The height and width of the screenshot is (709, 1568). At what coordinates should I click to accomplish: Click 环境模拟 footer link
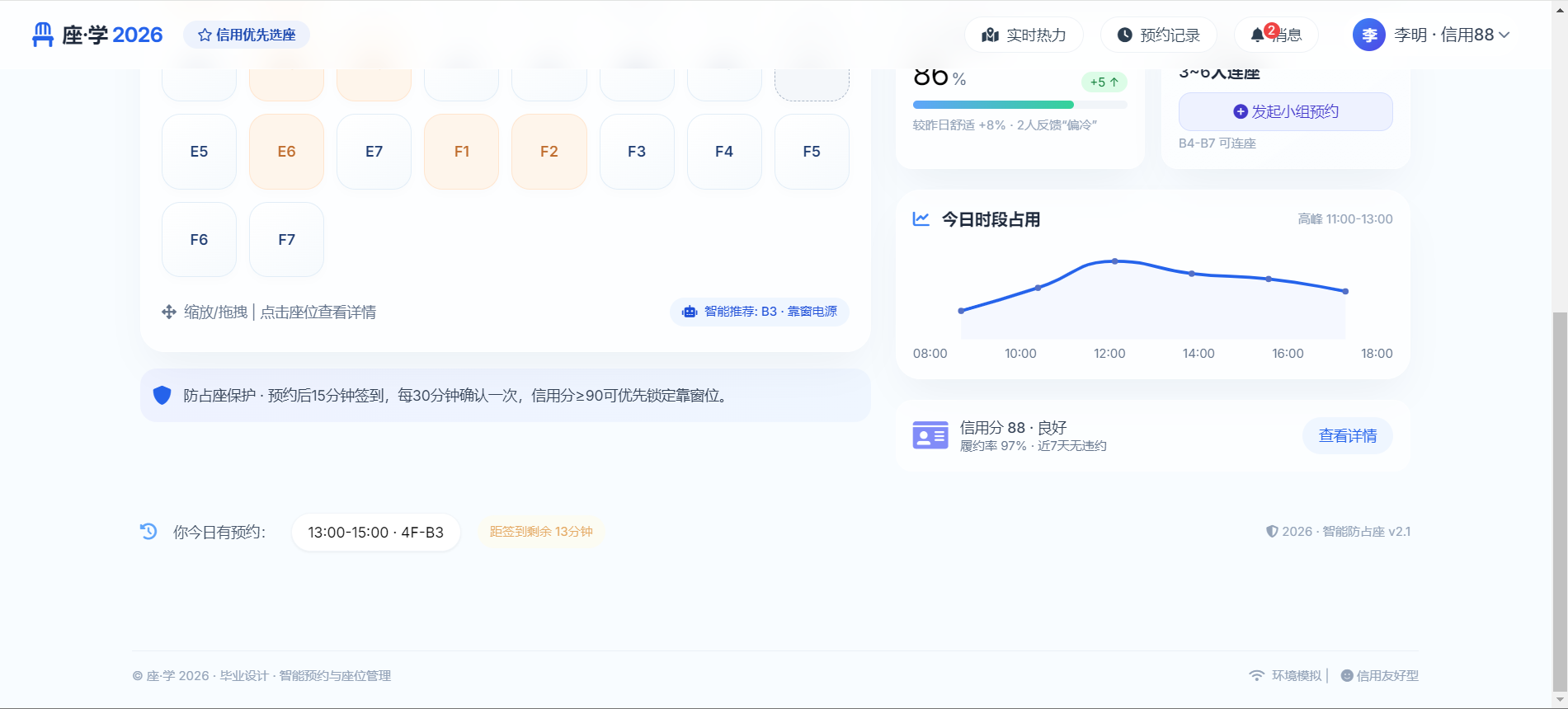click(1296, 675)
